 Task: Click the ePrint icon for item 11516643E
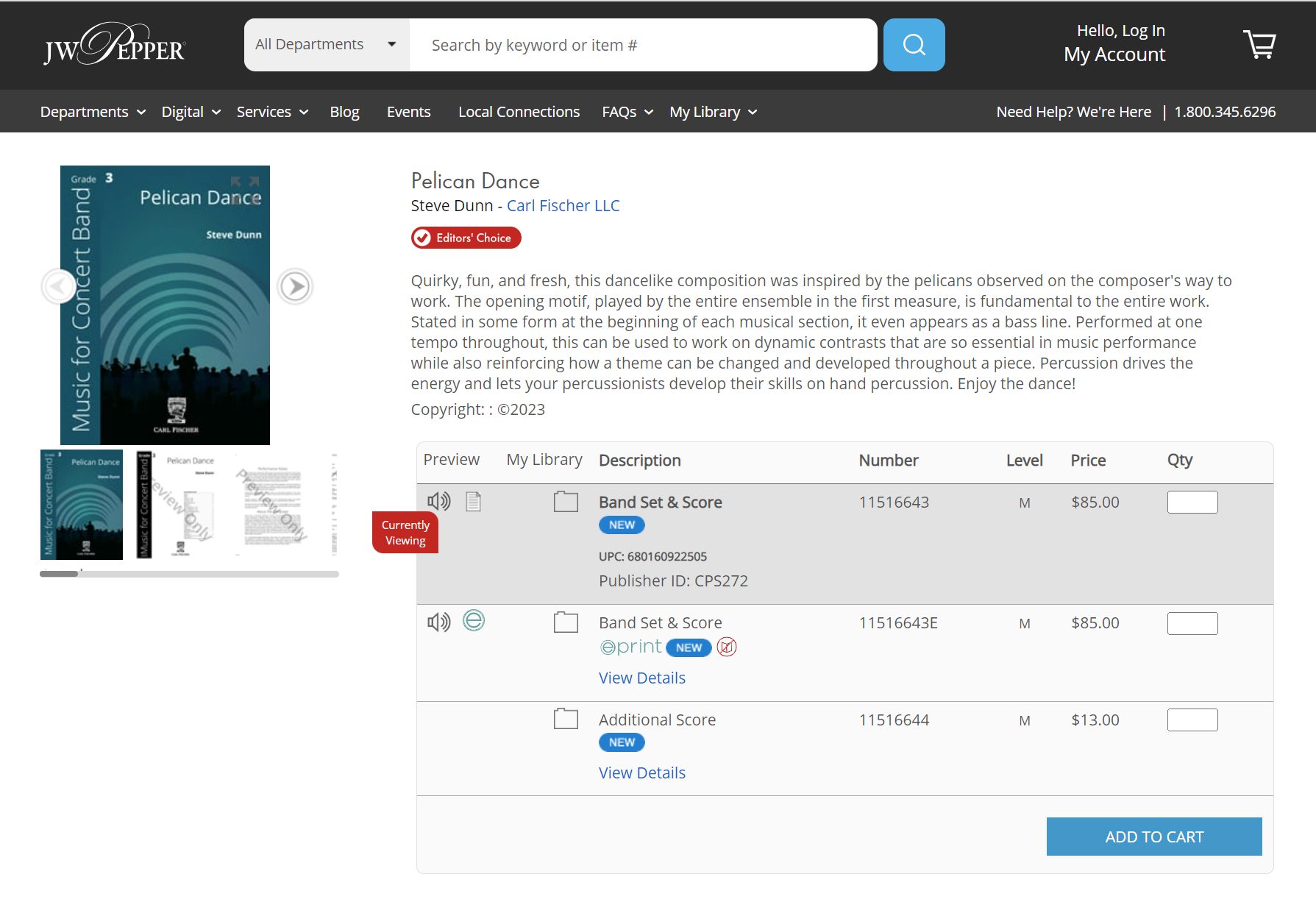(x=474, y=621)
